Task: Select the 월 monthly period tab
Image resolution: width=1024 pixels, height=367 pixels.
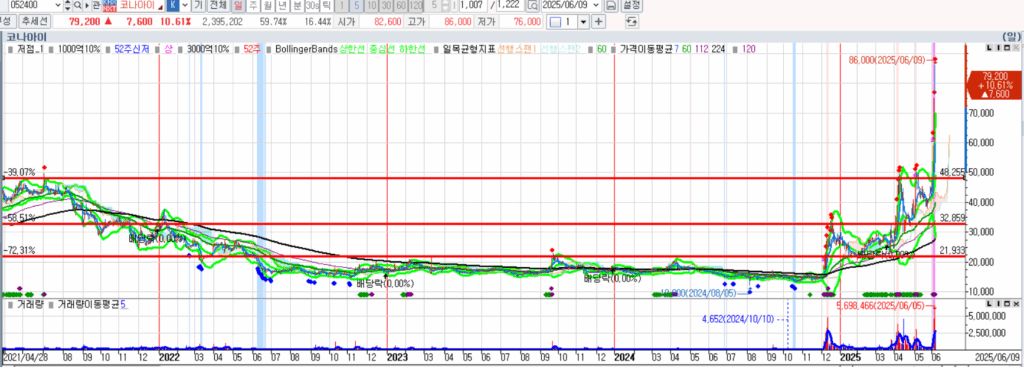Action: coord(268,5)
